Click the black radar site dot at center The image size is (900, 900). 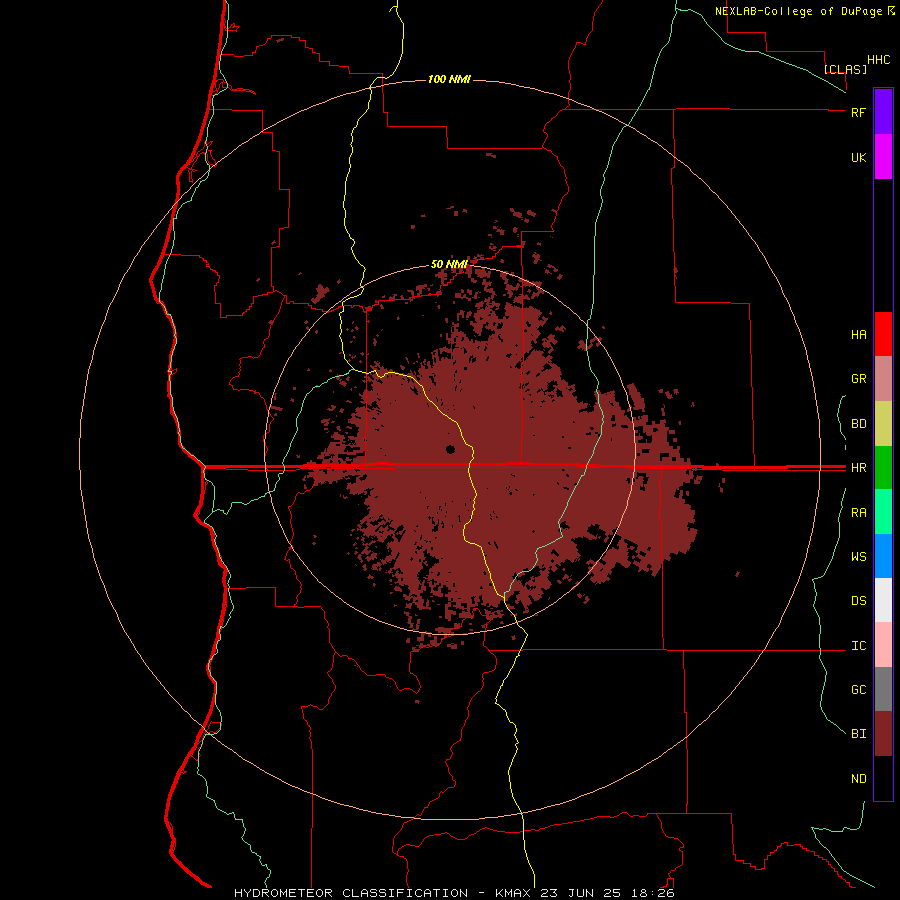450,449
